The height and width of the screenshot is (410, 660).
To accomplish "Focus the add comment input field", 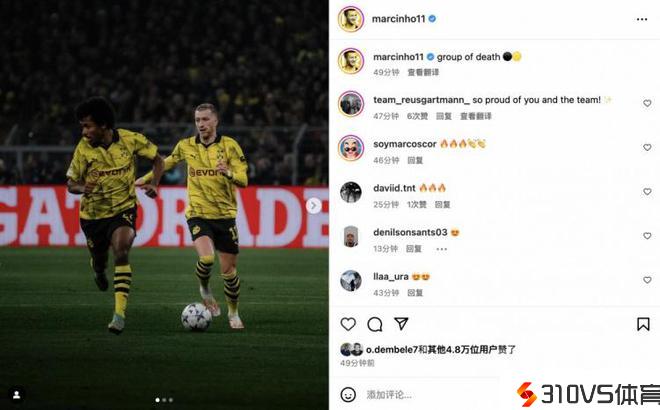I will [434, 395].
